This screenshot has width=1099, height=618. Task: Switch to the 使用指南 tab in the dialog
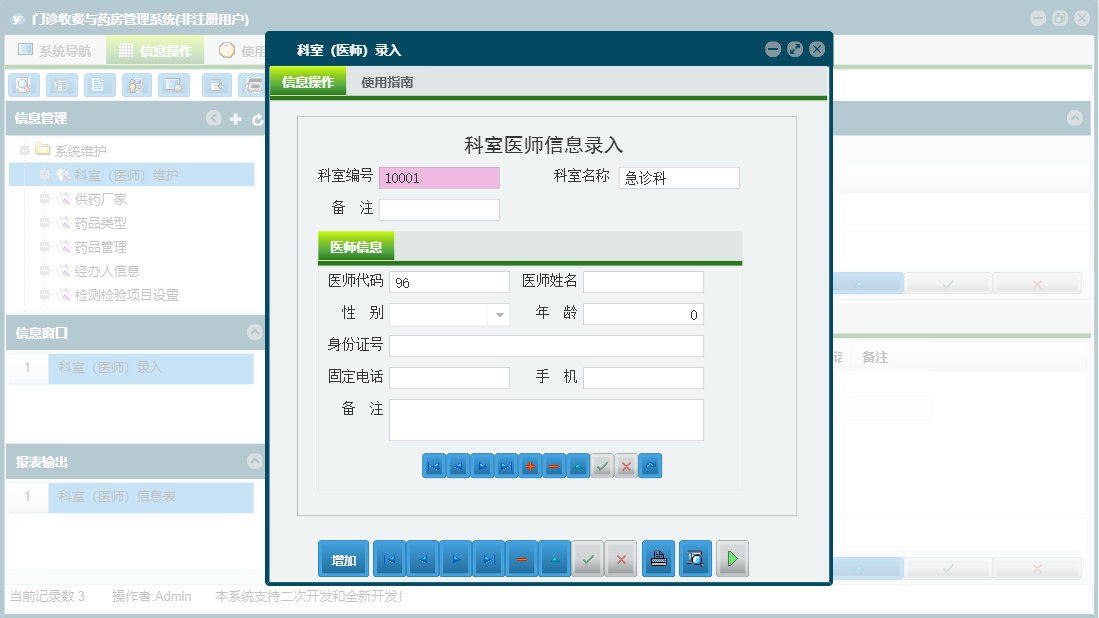click(388, 81)
